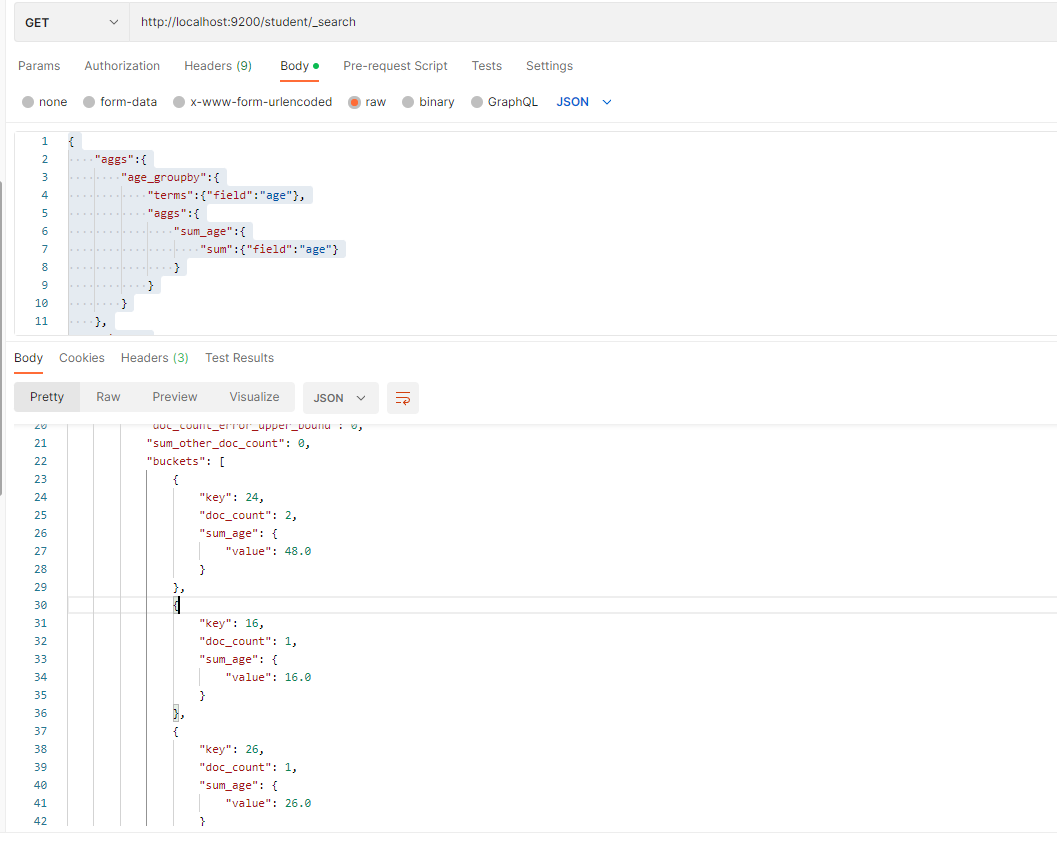Switch to the Tests tab
This screenshot has width=1057, height=851.
coord(487,66)
